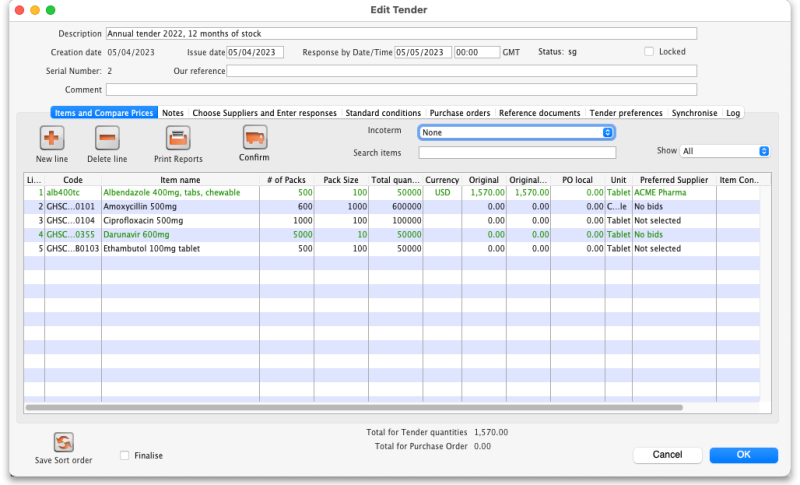Click the Save Sort order icon

tap(64, 442)
